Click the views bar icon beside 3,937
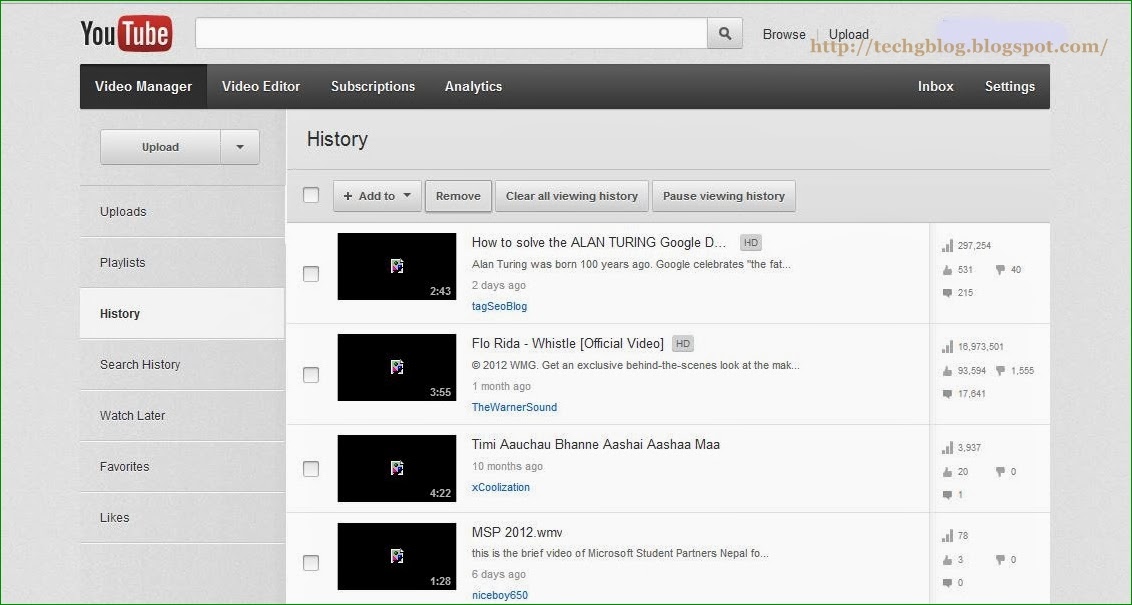The height and width of the screenshot is (605, 1132). click(x=947, y=448)
